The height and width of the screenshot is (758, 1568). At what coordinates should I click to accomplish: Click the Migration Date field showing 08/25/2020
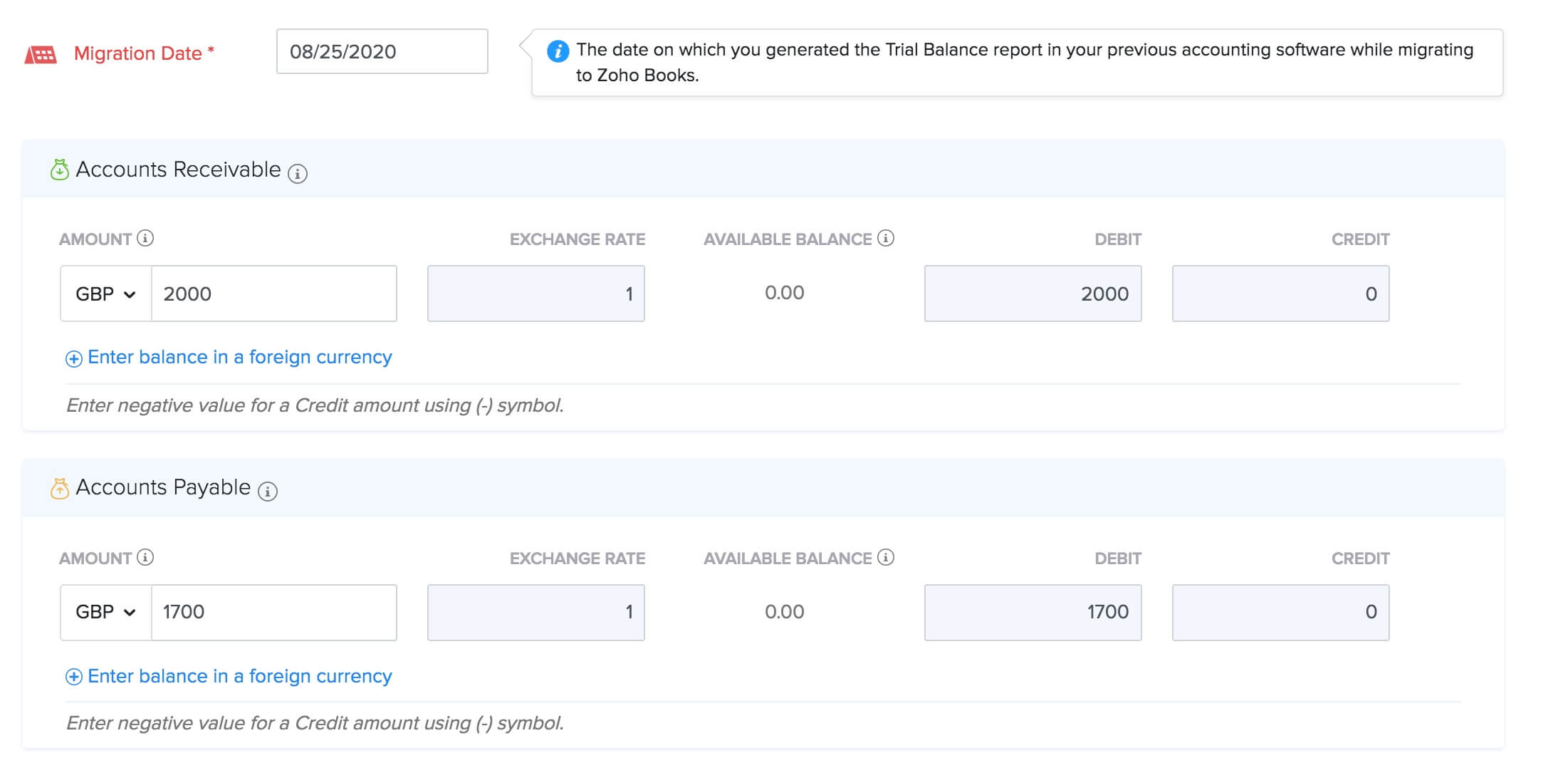pos(382,51)
